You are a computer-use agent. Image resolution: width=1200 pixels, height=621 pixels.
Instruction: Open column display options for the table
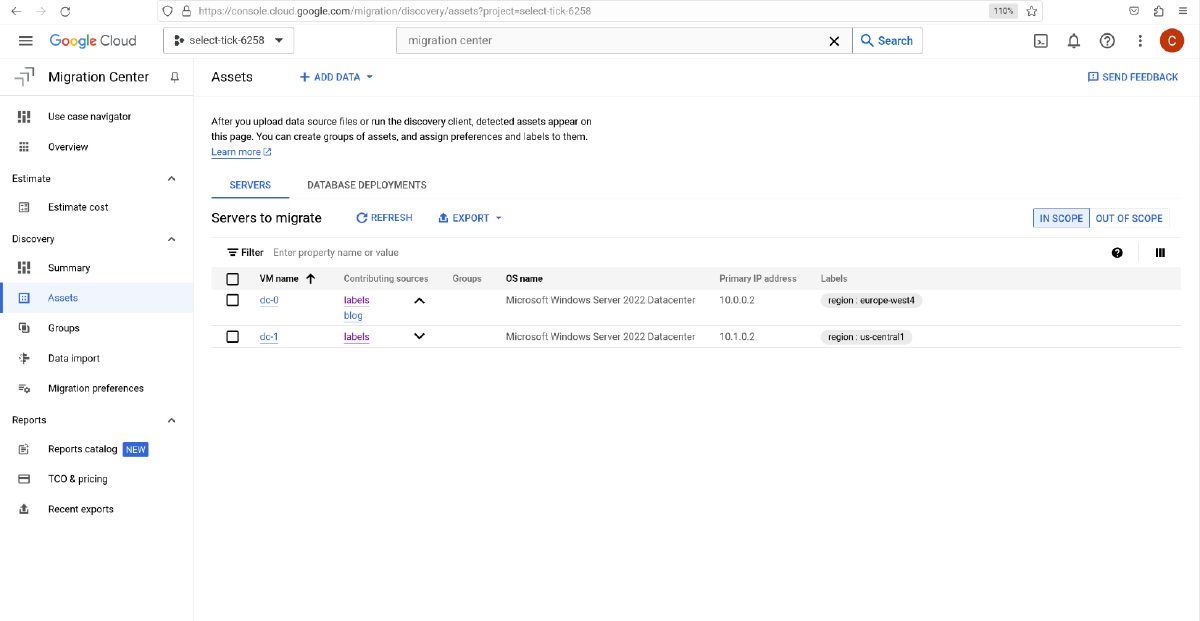pos(1160,252)
